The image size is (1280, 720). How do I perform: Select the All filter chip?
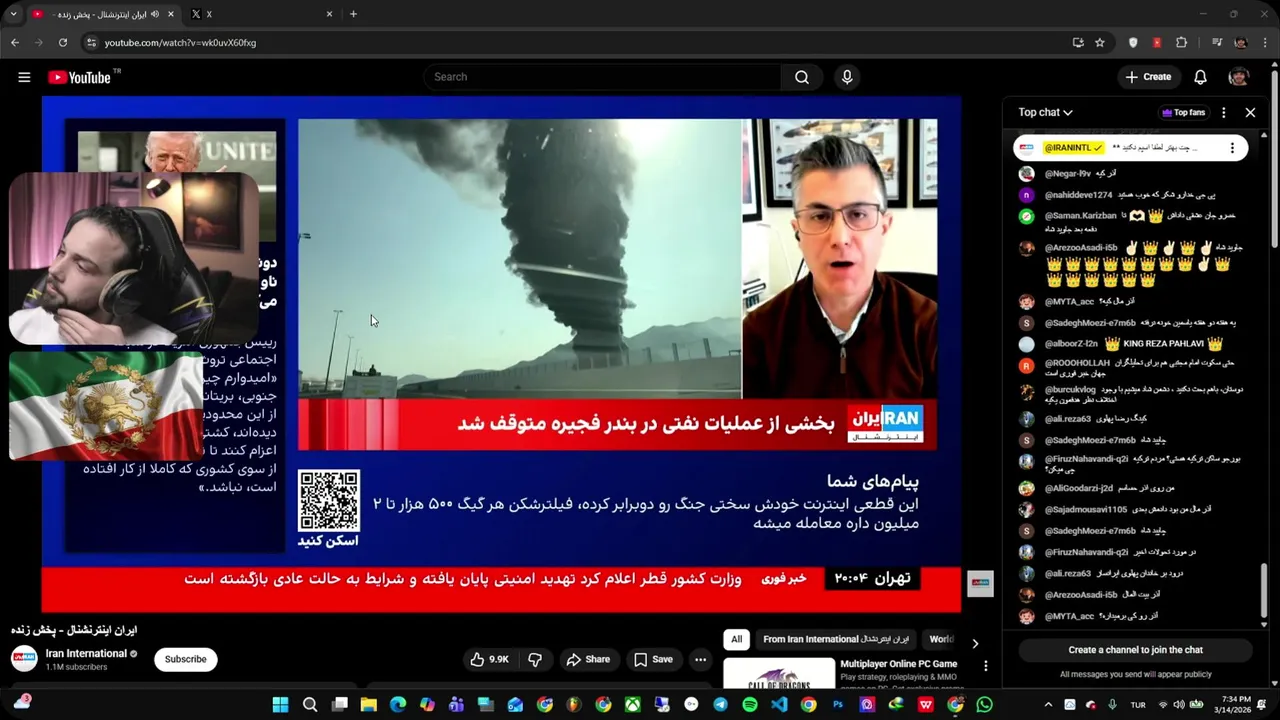coord(737,639)
